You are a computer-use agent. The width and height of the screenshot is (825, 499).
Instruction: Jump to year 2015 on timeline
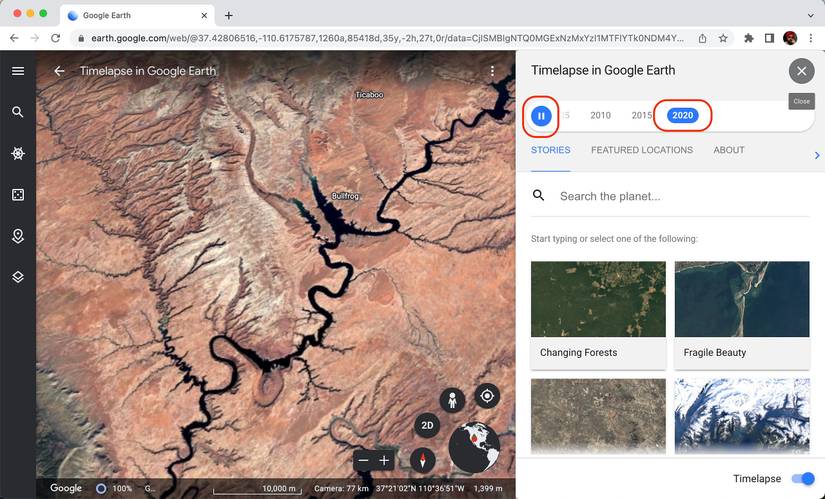641,115
